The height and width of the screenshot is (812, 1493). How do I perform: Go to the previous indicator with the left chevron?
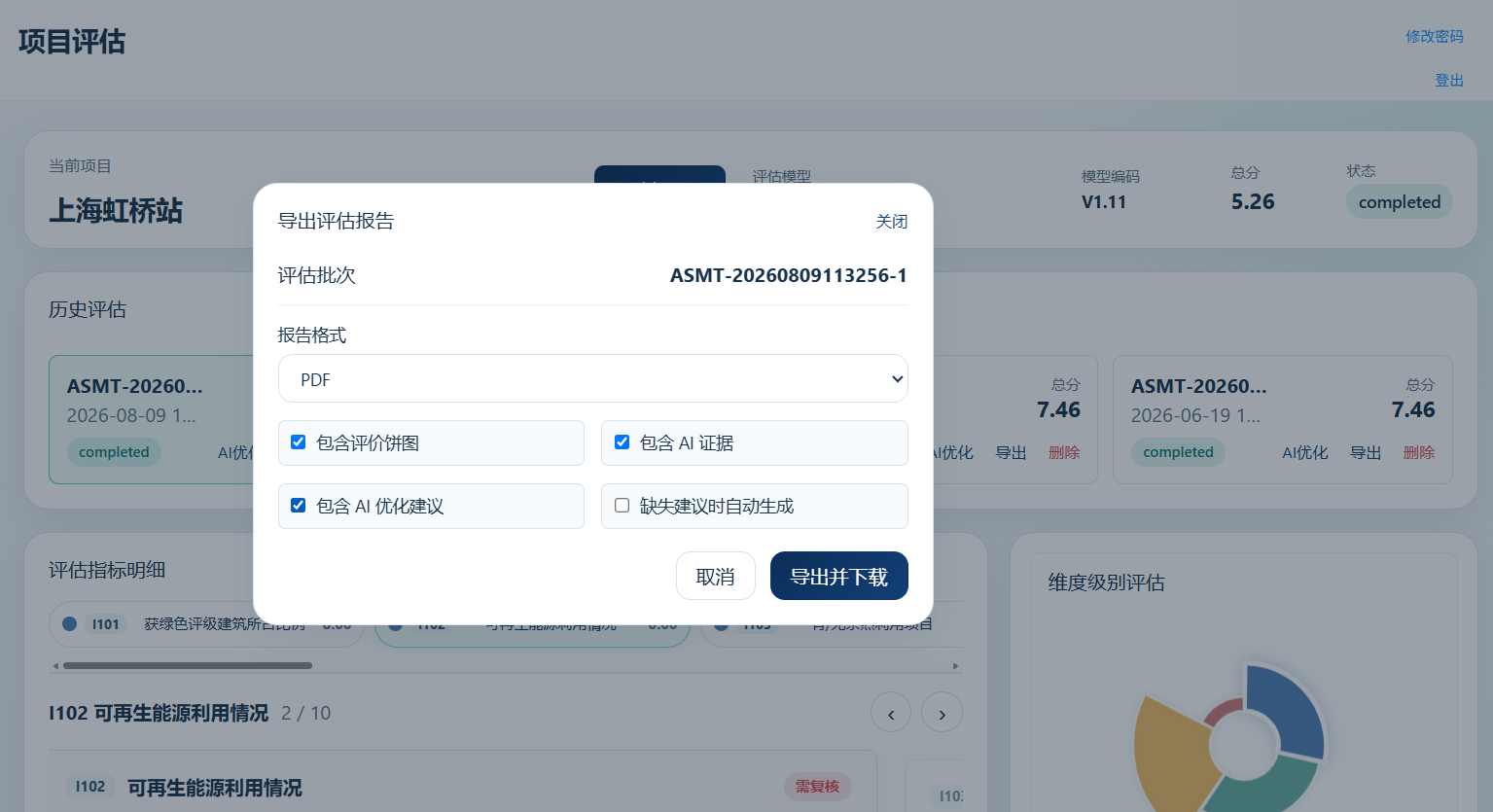pyautogui.click(x=891, y=713)
